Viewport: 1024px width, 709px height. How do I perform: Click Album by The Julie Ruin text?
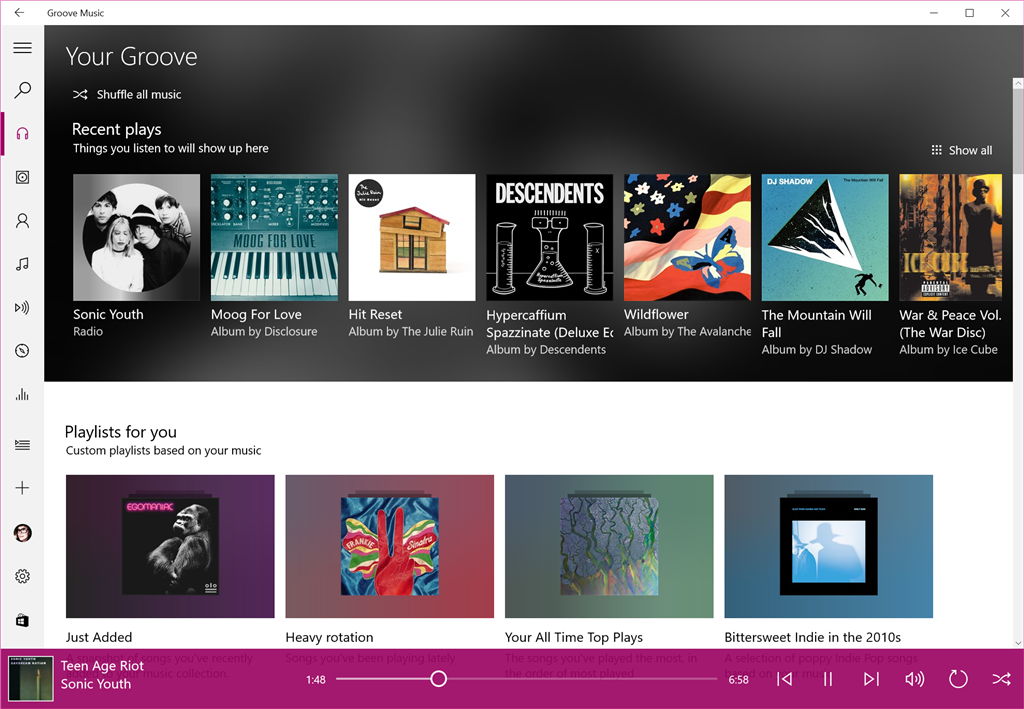pos(411,332)
